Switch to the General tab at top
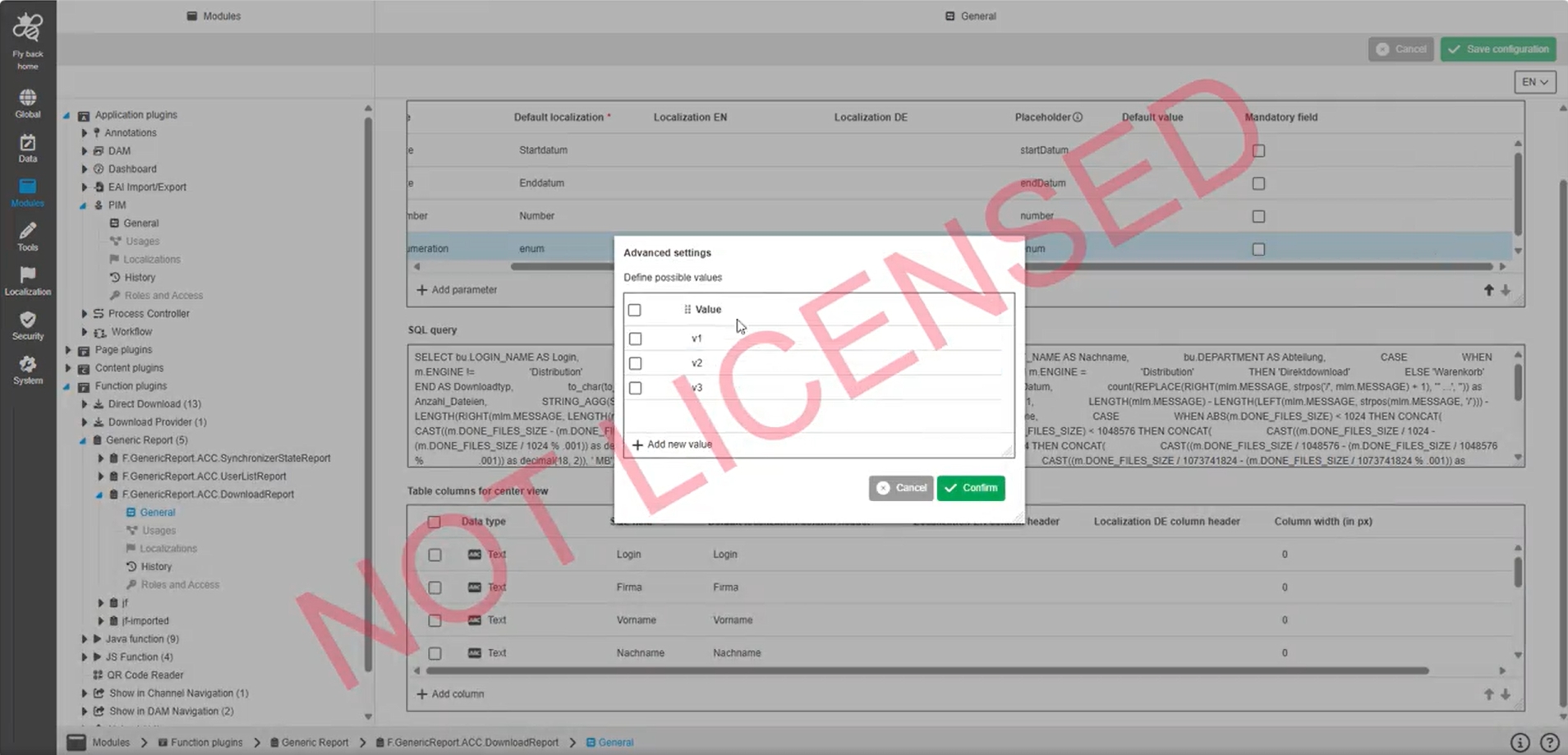The width and height of the screenshot is (1568, 755). pos(971,16)
